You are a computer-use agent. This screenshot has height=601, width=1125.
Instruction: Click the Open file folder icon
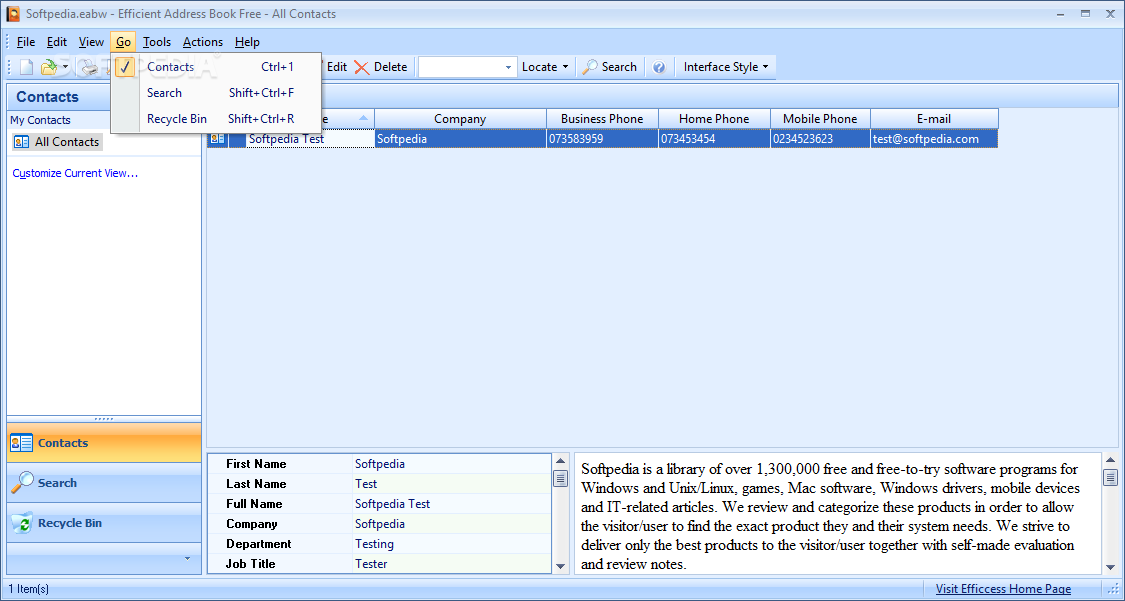48,67
